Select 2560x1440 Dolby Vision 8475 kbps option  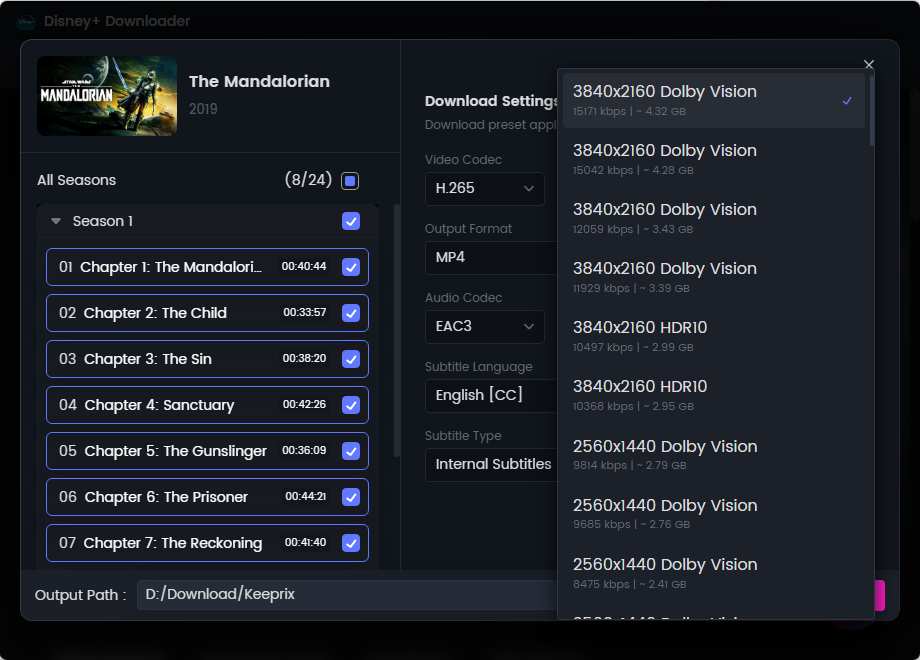(x=713, y=573)
